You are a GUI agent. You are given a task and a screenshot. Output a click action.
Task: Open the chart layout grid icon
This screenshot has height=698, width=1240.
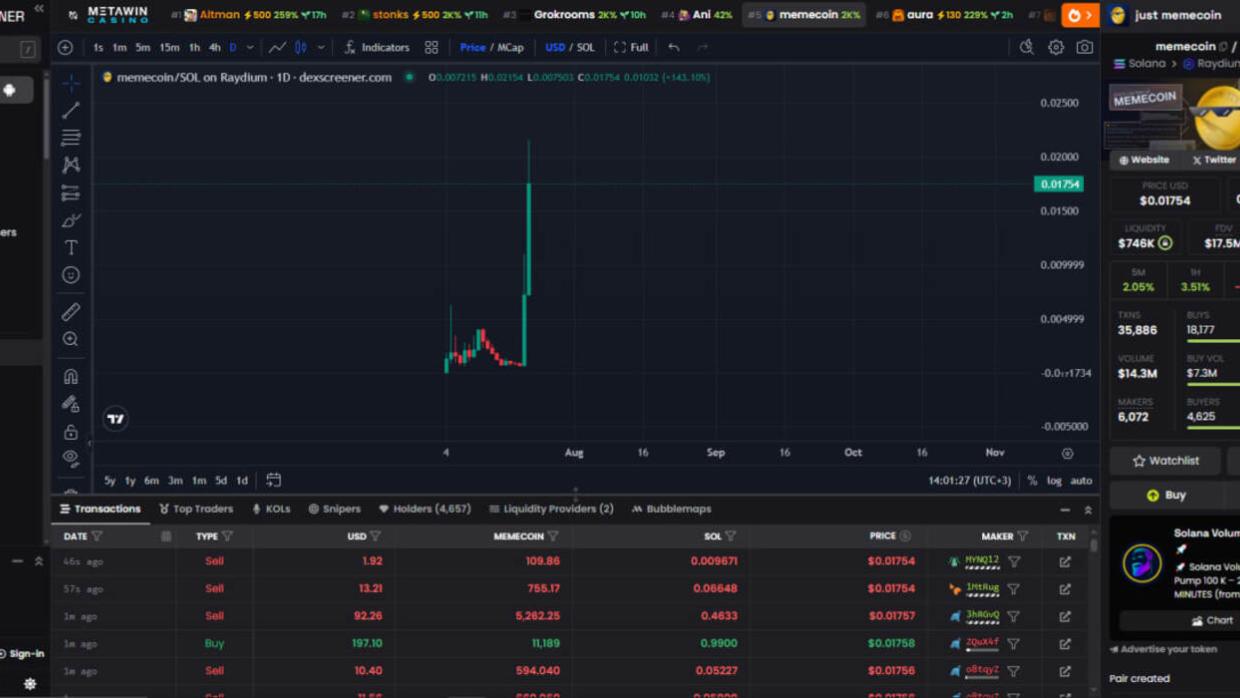[x=431, y=47]
